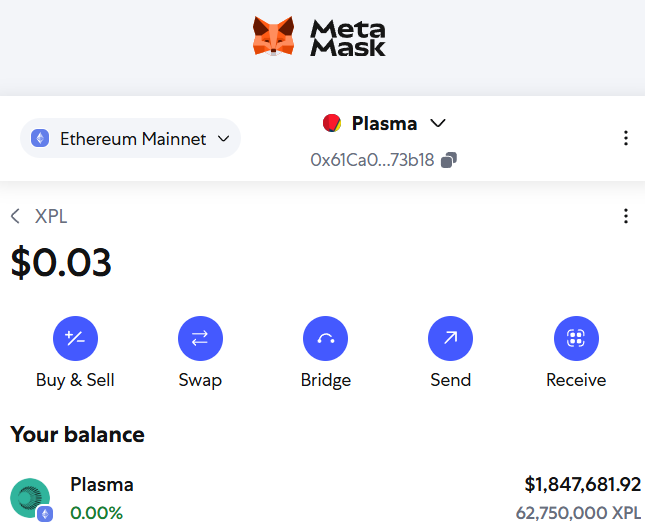
Task: Click the Plasma token logo in balance
Action: tap(30, 498)
